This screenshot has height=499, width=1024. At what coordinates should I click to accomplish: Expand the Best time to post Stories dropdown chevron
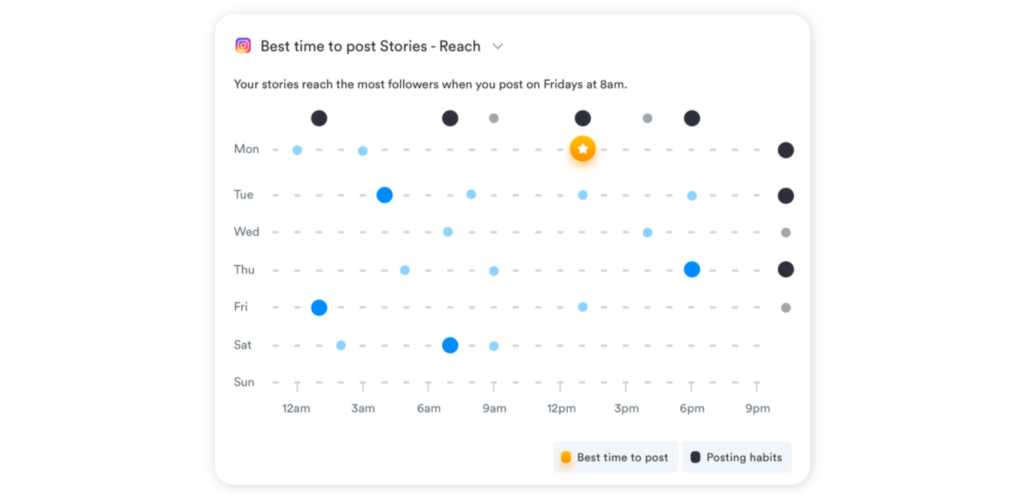click(498, 46)
